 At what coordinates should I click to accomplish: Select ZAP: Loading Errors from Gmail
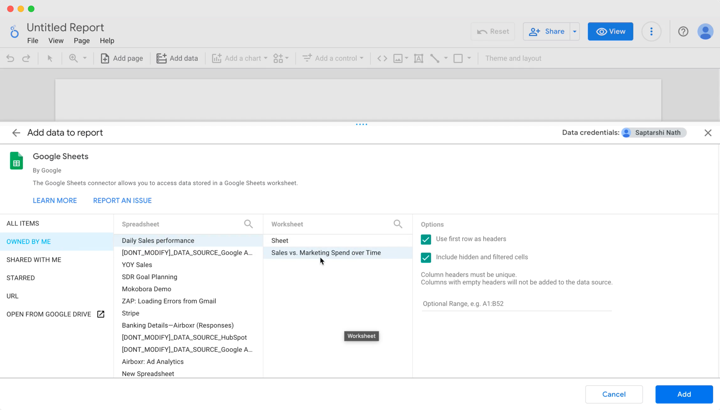[188, 301]
